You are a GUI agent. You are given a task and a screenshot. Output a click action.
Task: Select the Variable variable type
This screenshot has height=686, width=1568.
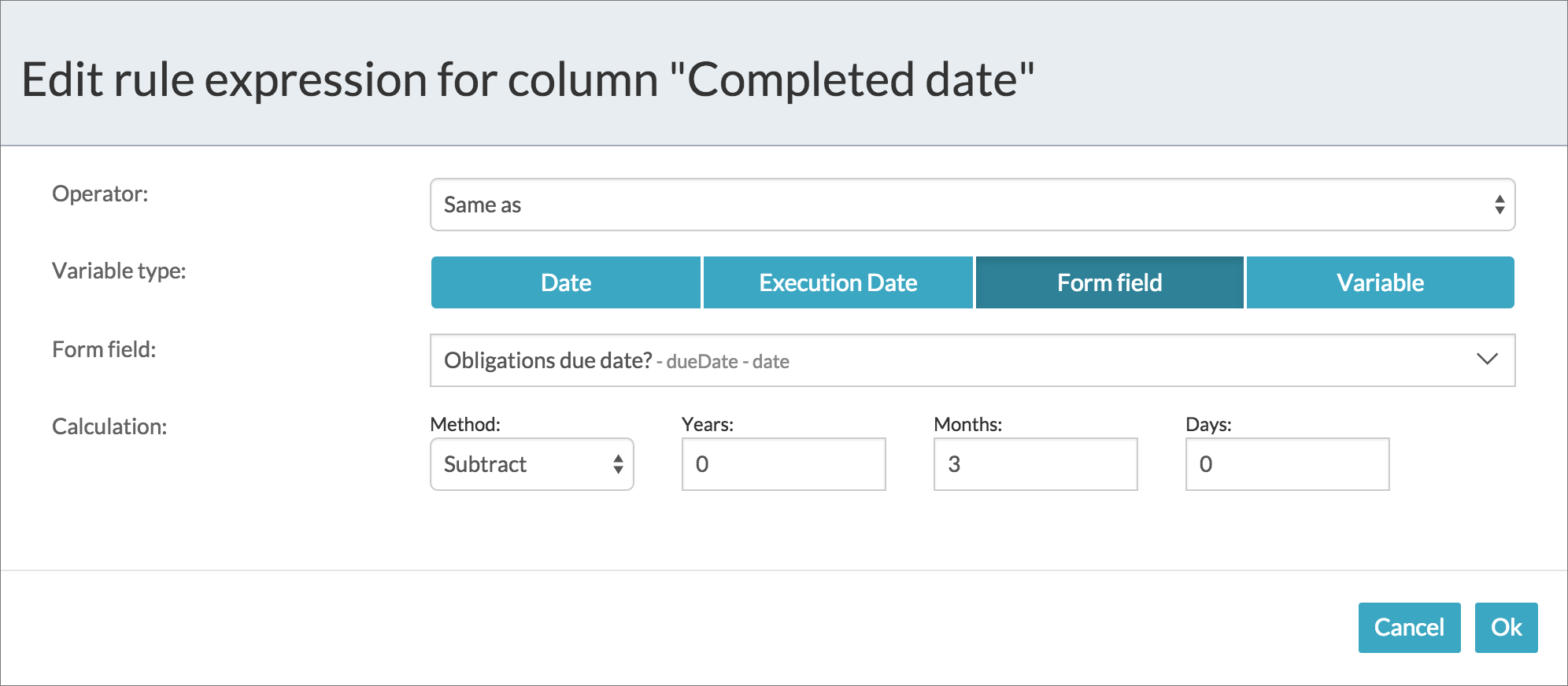(1381, 282)
